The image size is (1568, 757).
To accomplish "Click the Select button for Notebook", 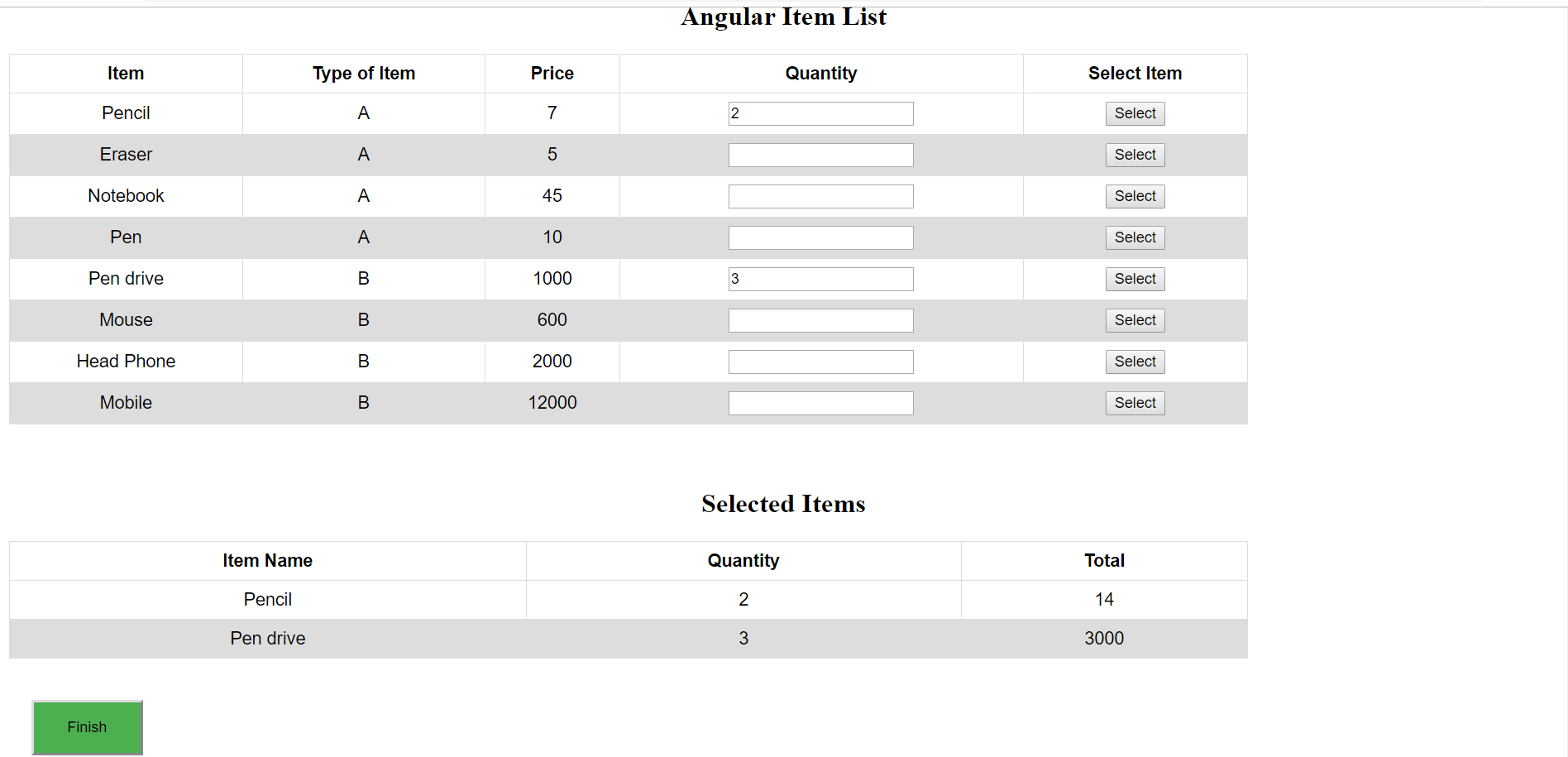I will coord(1135,196).
